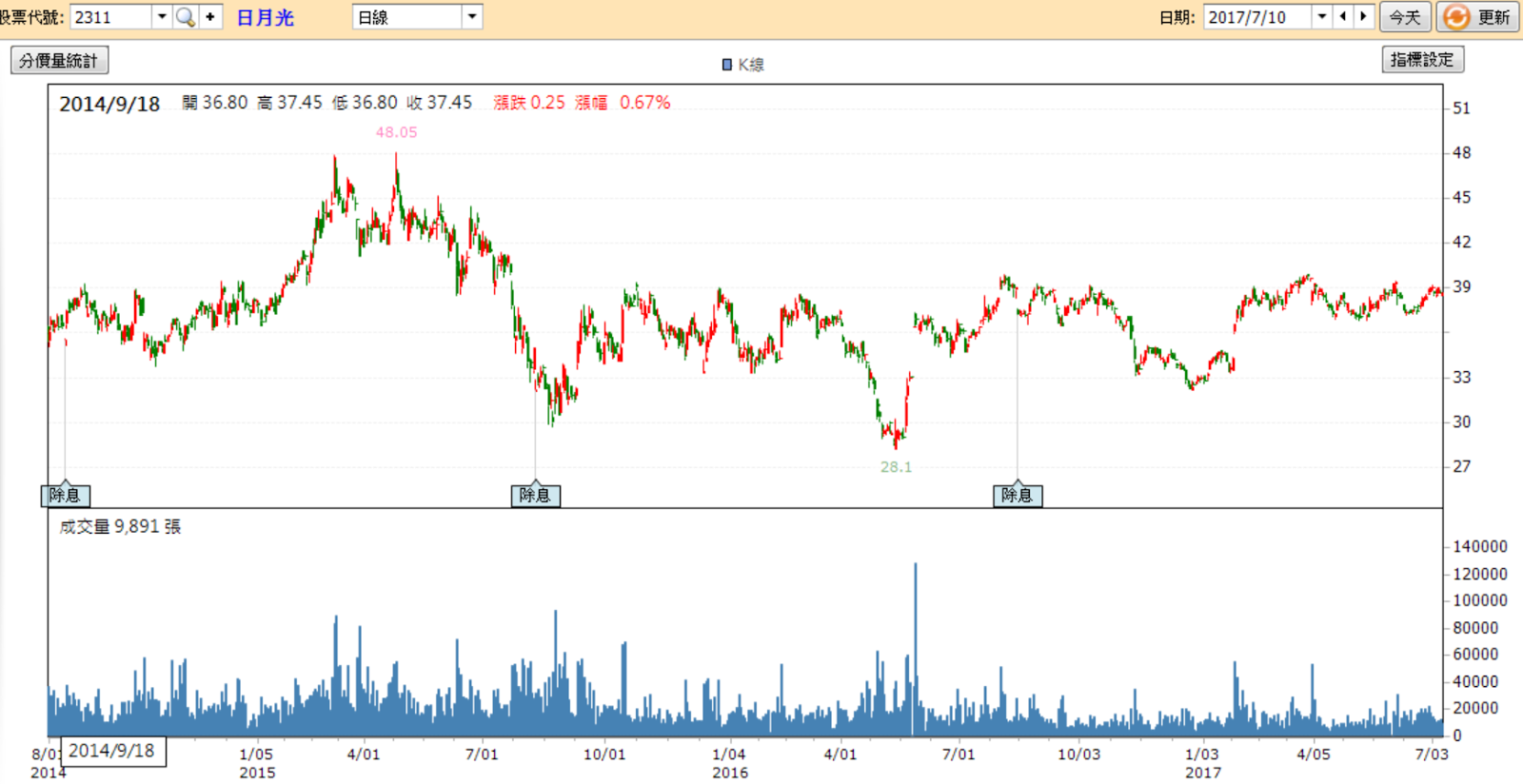The image size is (1523, 784).
Task: Click the 除息 marker near 2015 August
Action: (x=535, y=495)
